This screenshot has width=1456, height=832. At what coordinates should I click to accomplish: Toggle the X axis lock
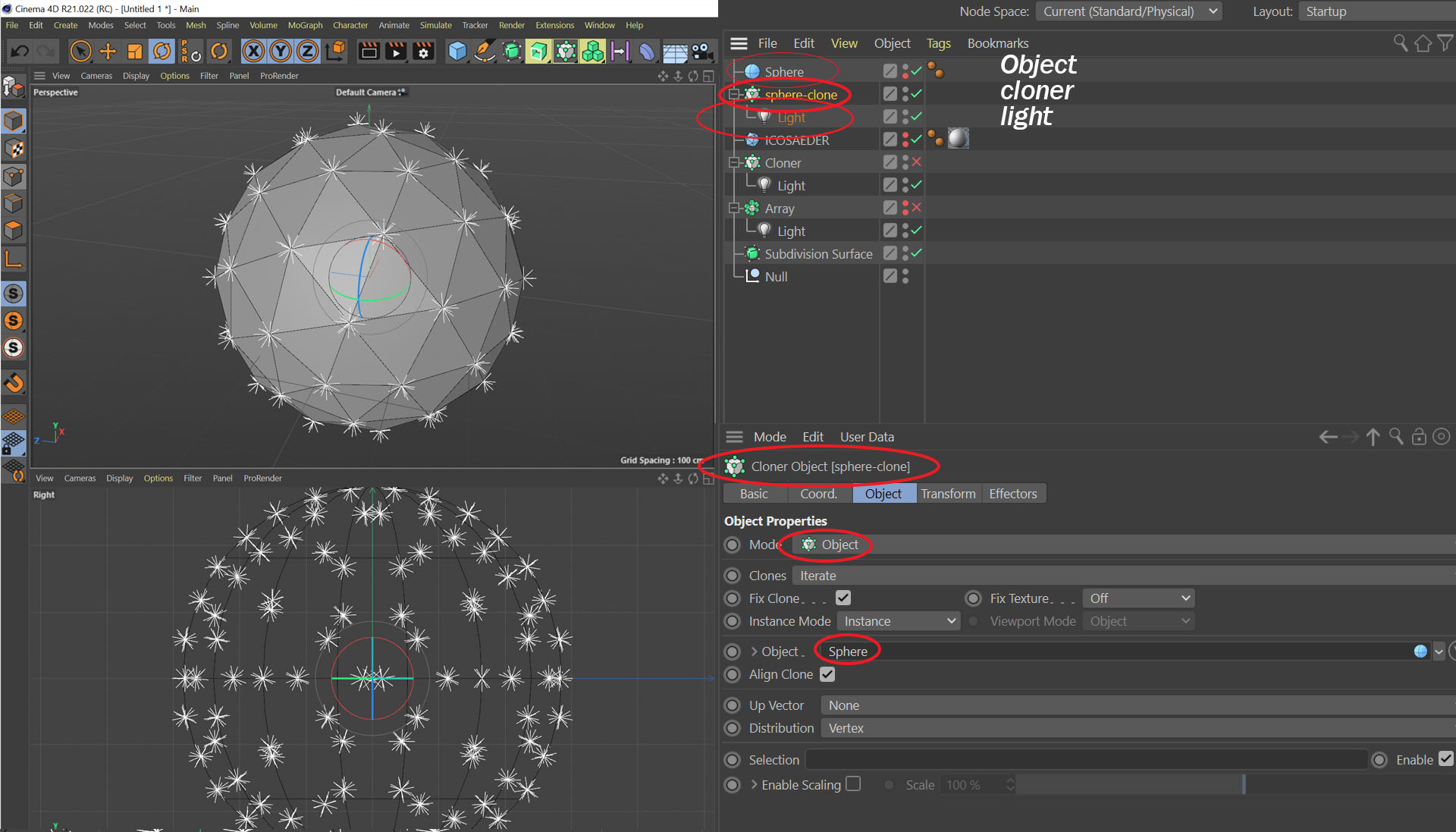[x=253, y=51]
